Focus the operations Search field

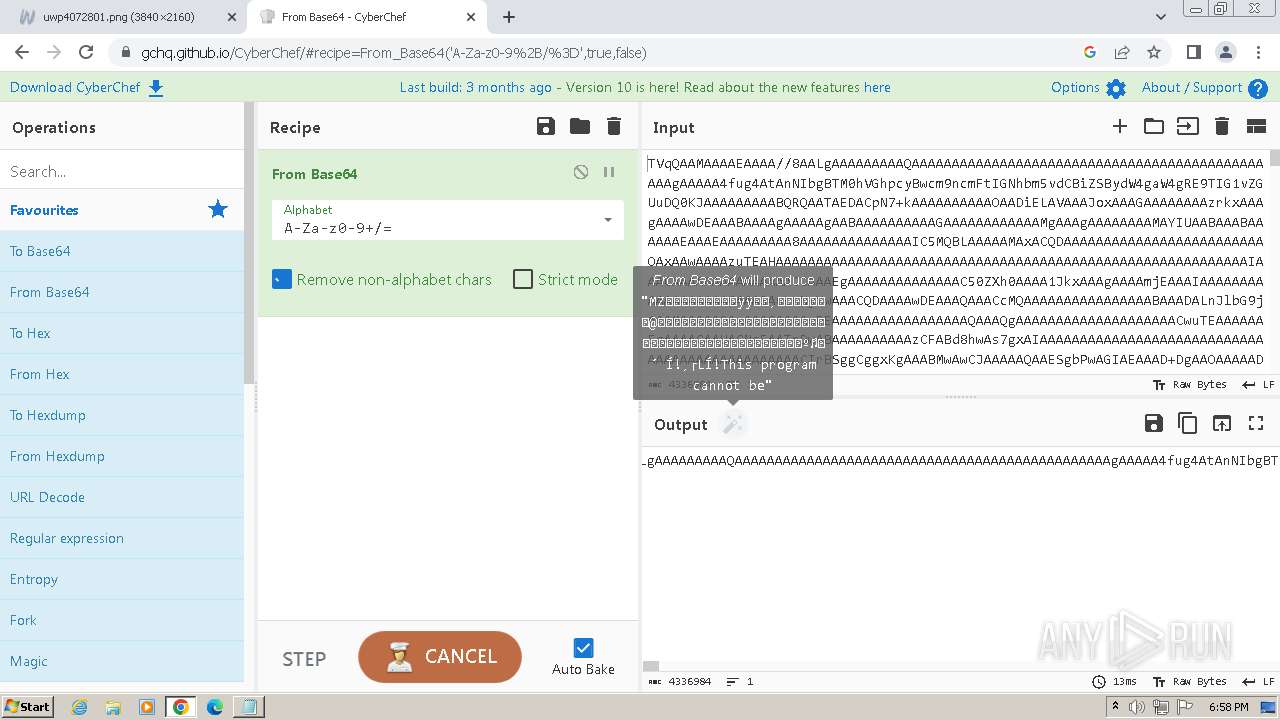(122, 171)
